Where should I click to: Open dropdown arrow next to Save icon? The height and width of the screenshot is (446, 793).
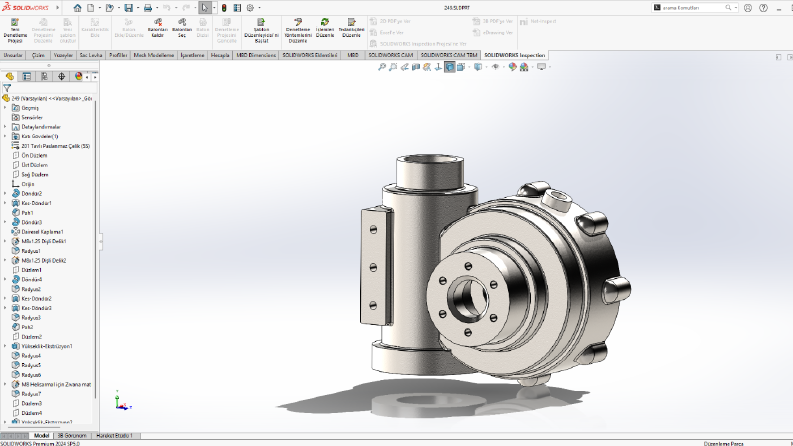138,8
